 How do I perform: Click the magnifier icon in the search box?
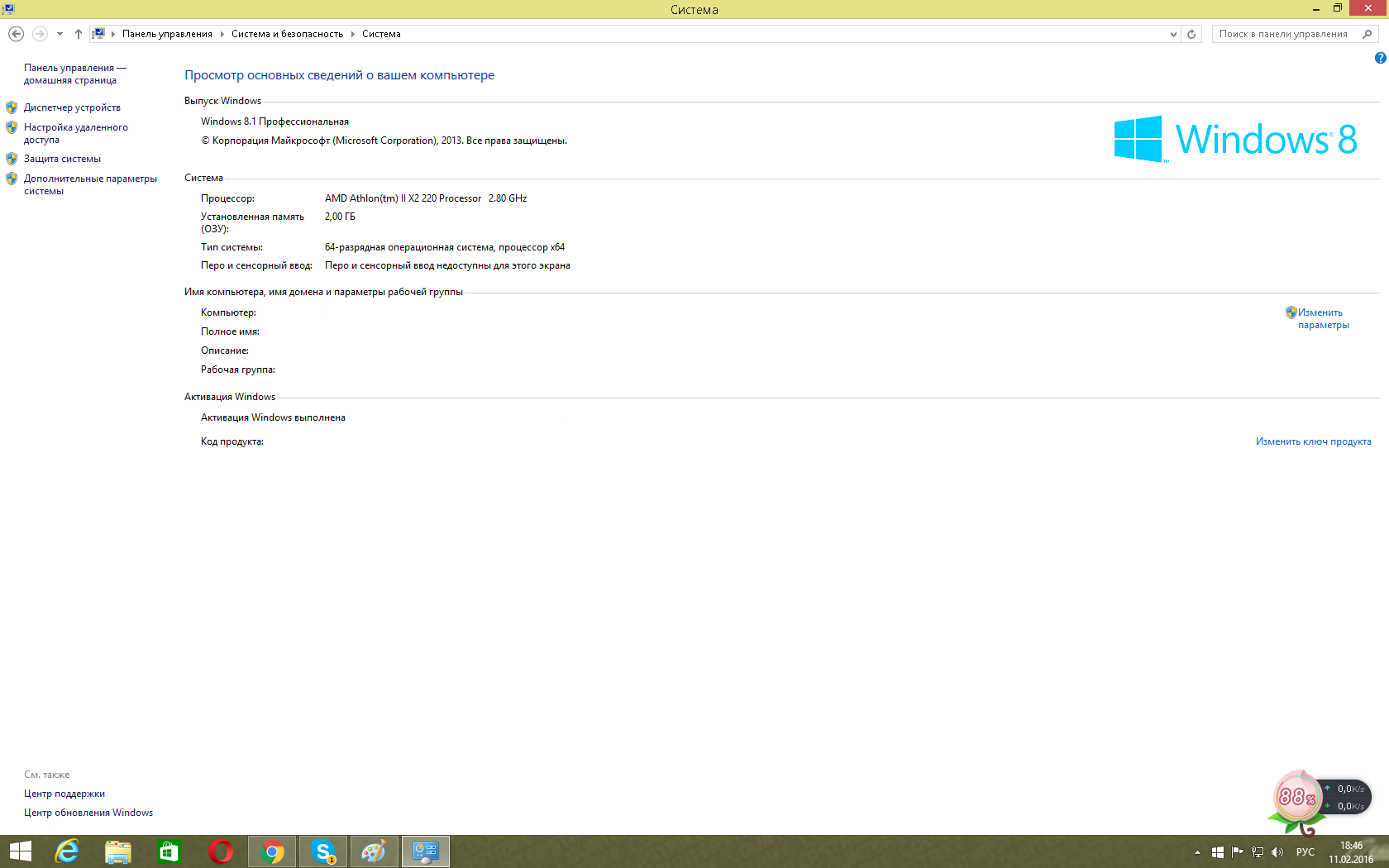[x=1367, y=34]
